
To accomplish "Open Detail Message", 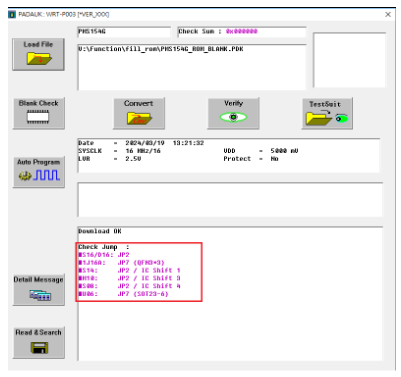I will (39, 289).
